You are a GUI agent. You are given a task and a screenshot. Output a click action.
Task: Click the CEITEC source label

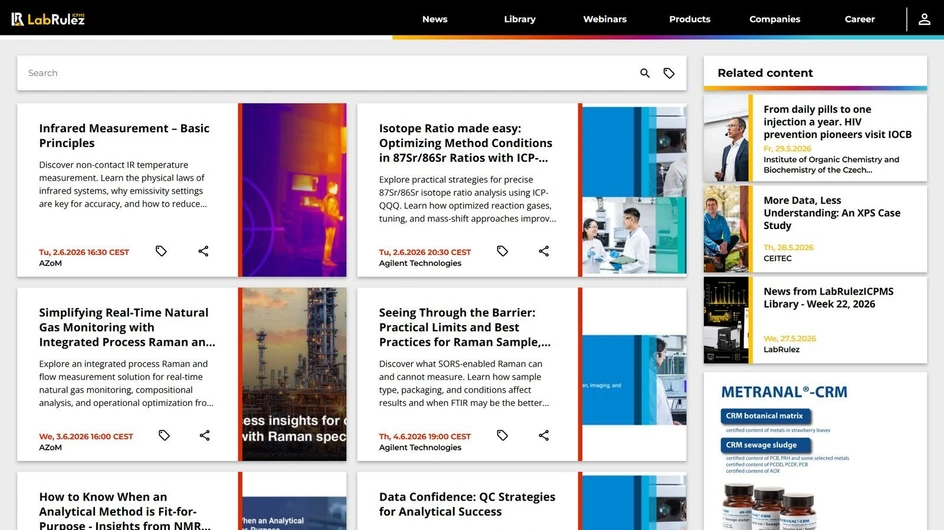[x=778, y=258]
